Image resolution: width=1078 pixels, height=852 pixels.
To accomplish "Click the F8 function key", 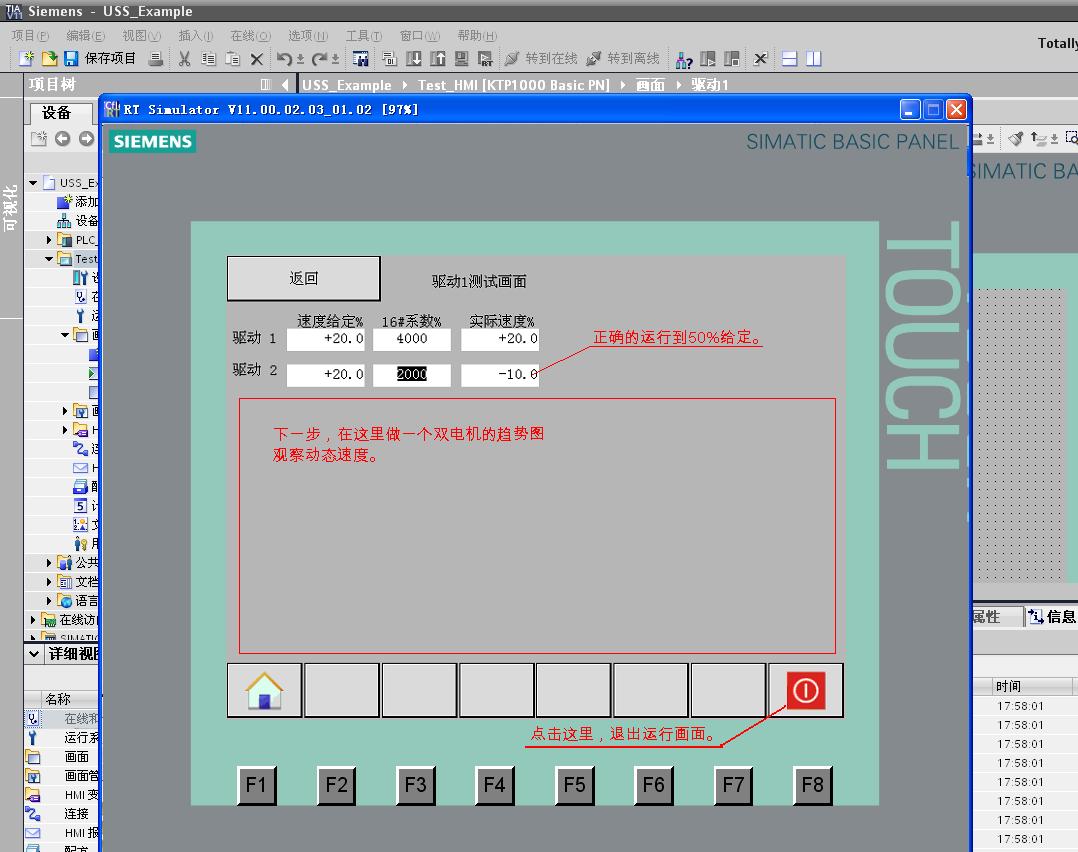I will (812, 785).
